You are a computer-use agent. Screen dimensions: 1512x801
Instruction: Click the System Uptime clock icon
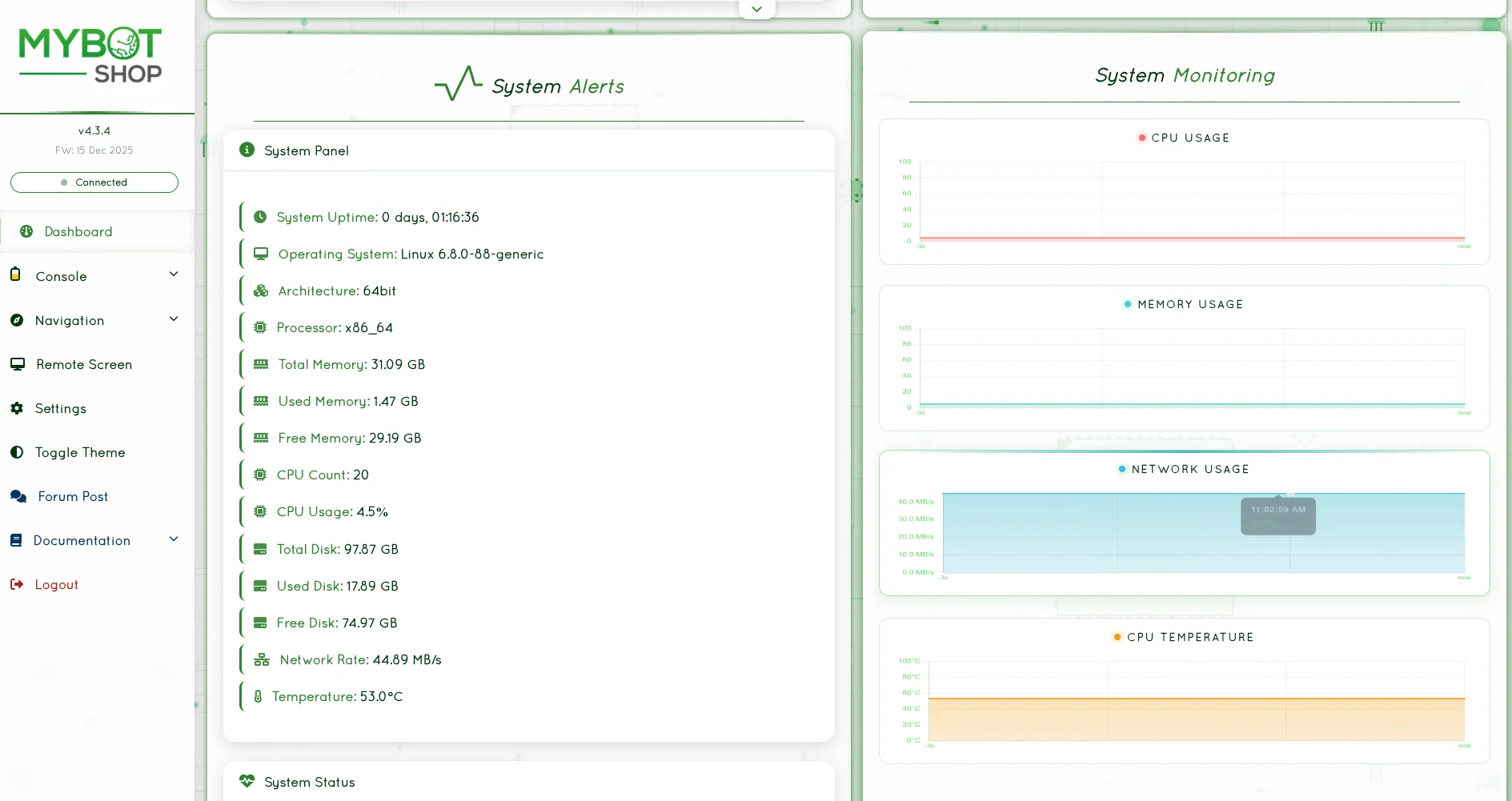coord(260,217)
